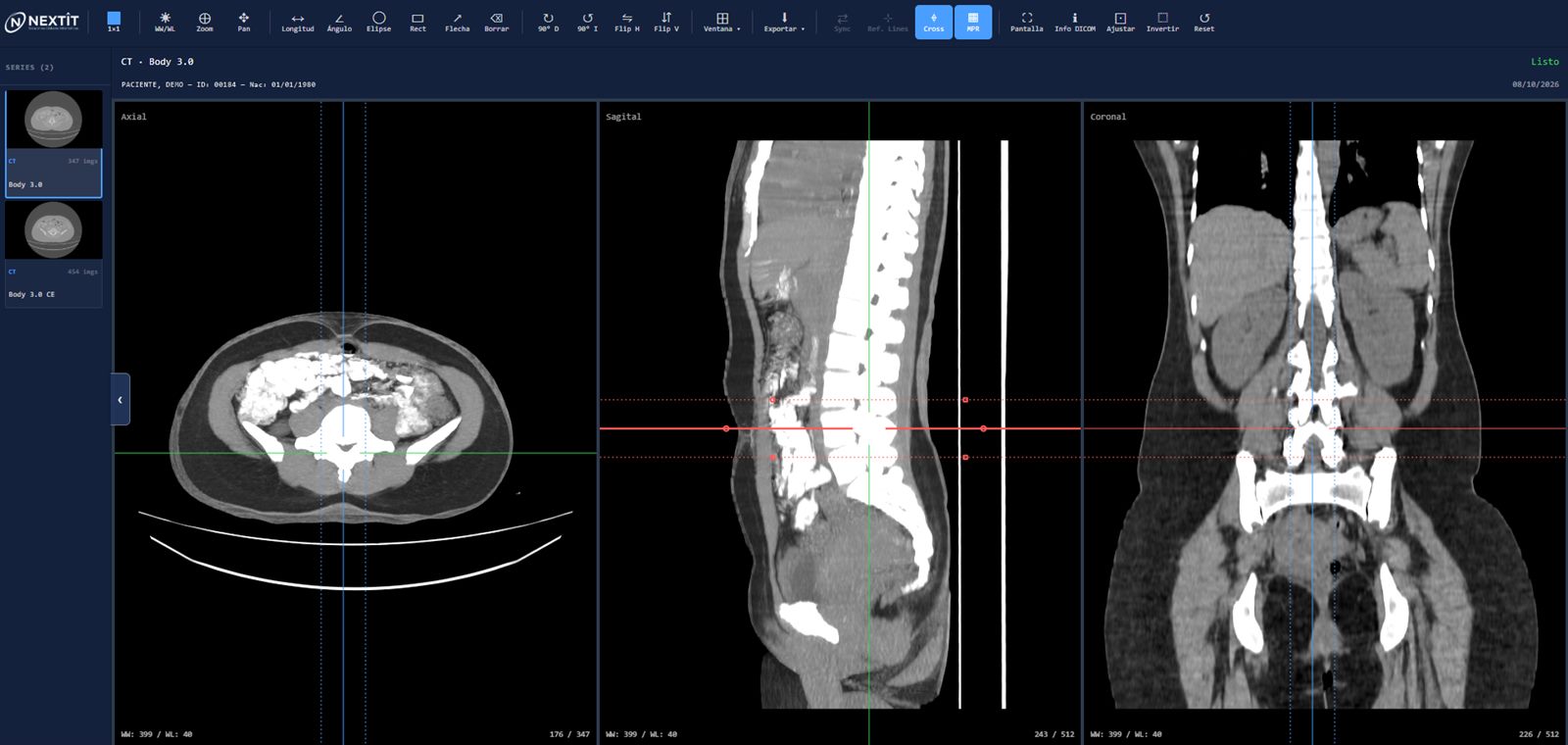This screenshot has width=1568, height=745.
Task: Open Info DICOM panel
Action: tap(1075, 22)
